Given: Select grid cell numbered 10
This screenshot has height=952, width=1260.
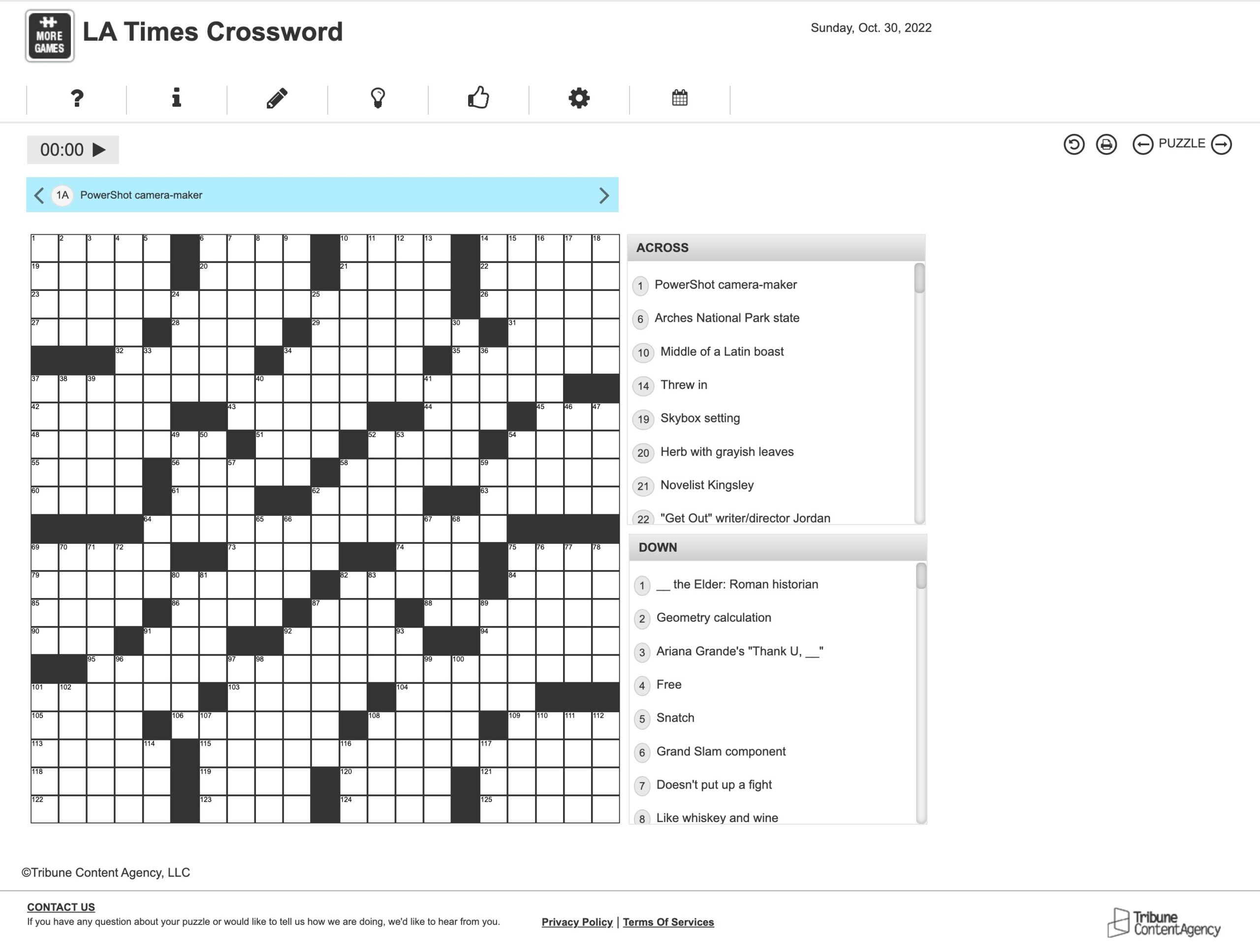Looking at the screenshot, I should coord(353,248).
